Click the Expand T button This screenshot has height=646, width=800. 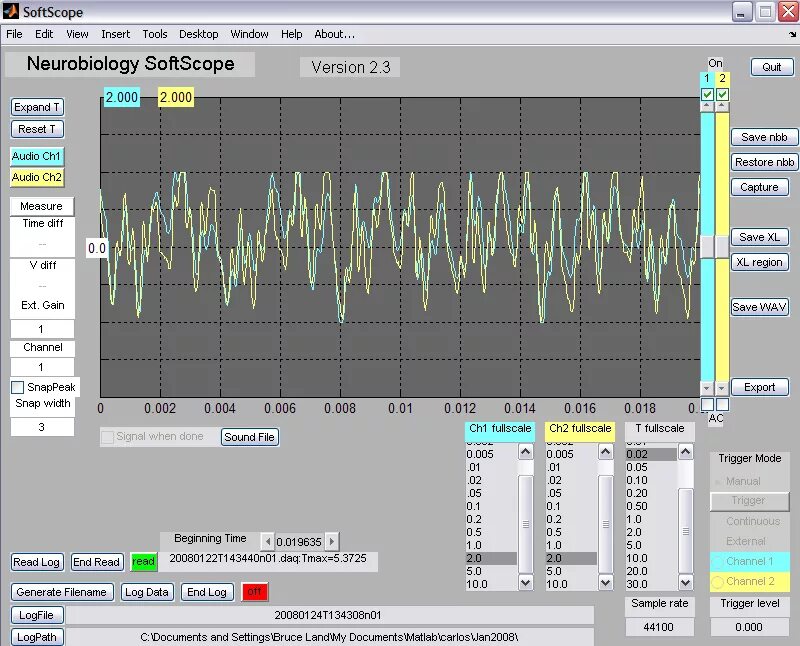(x=37, y=107)
